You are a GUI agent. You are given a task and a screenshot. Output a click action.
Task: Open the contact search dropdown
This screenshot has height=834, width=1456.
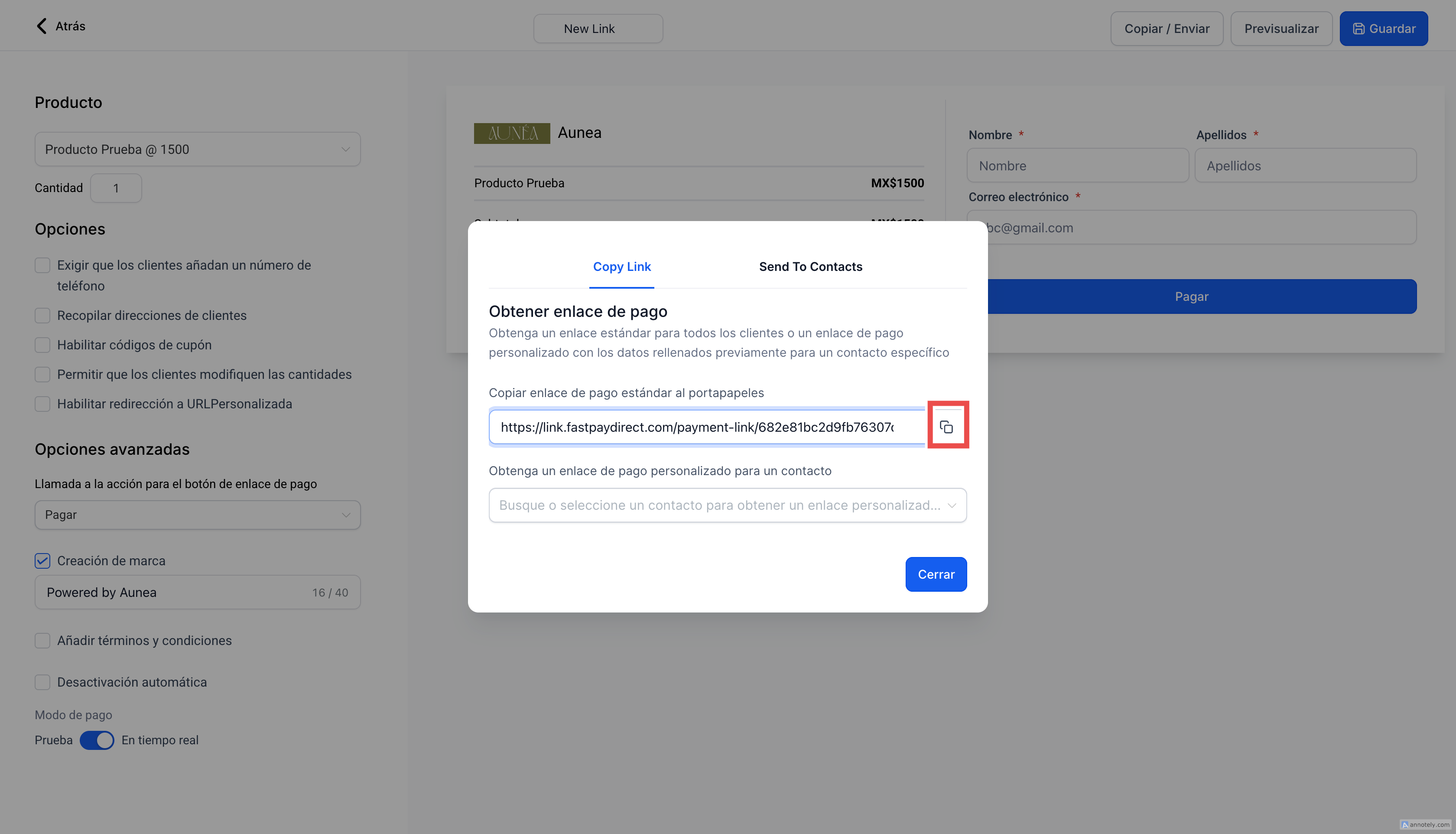[727, 505]
